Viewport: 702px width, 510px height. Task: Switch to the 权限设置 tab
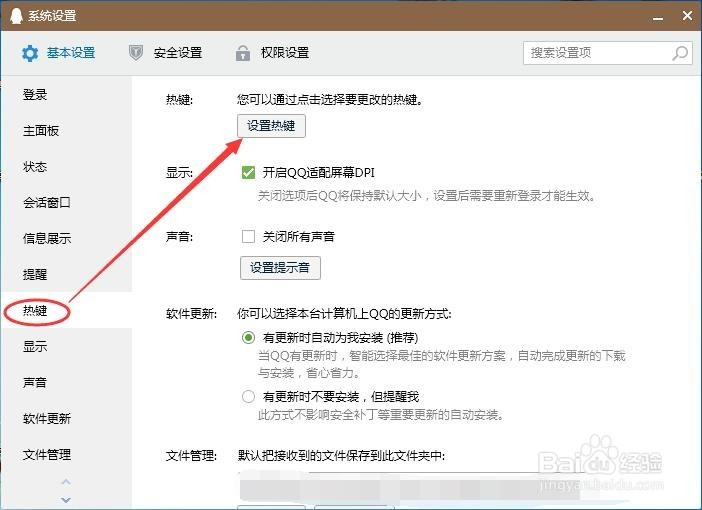pos(273,53)
